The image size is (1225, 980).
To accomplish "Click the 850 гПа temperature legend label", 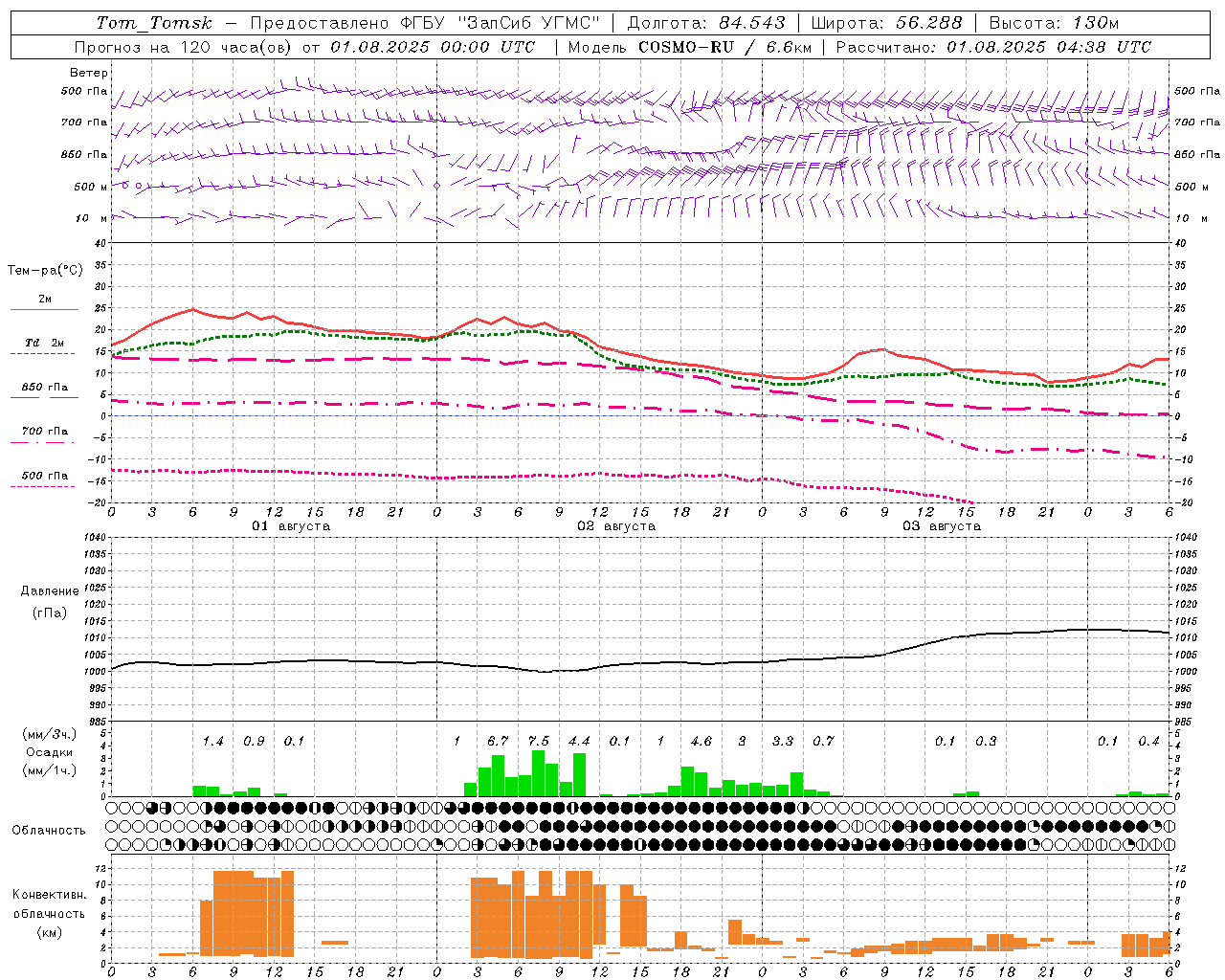I will (44, 388).
